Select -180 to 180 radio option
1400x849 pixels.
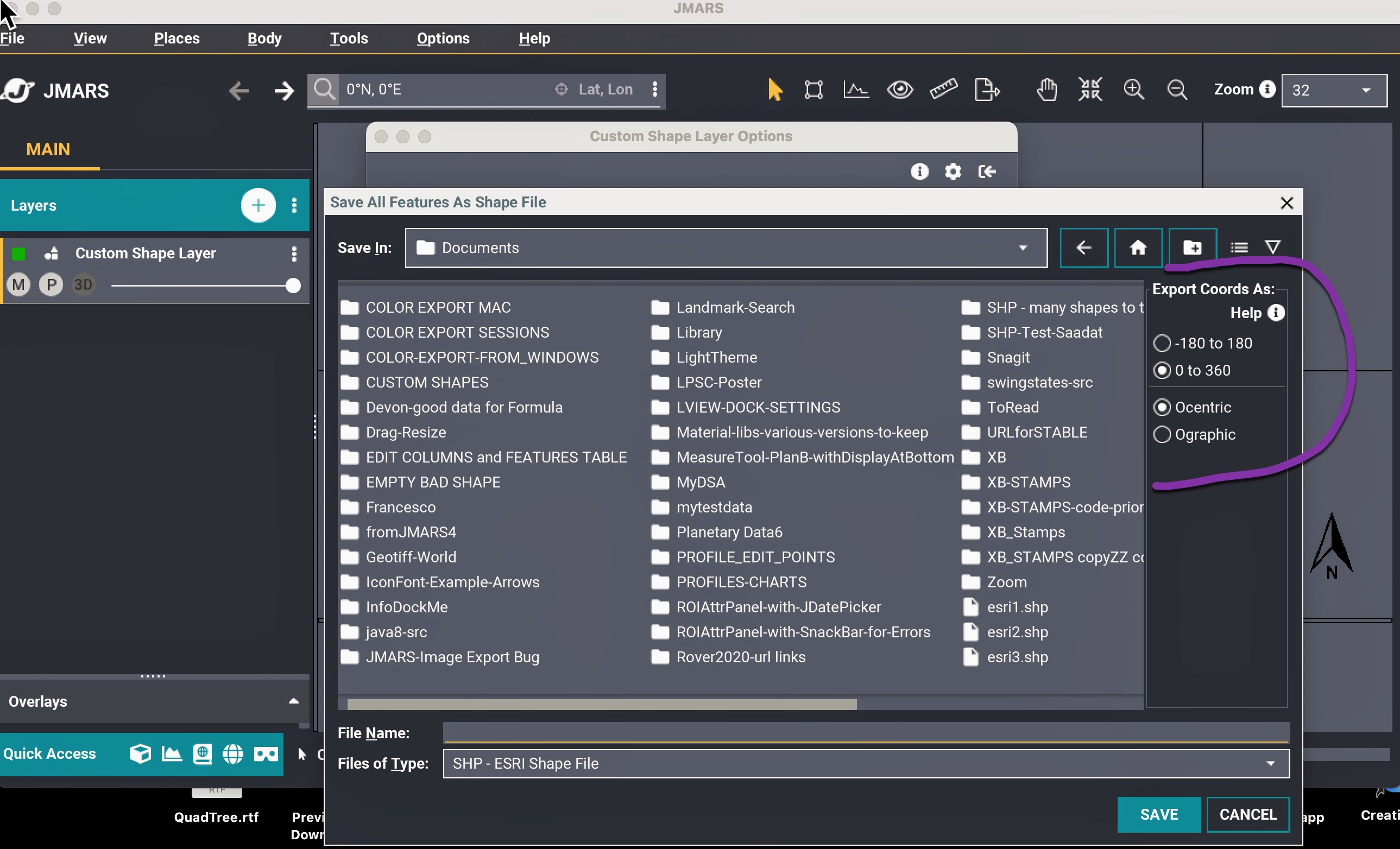1162,343
